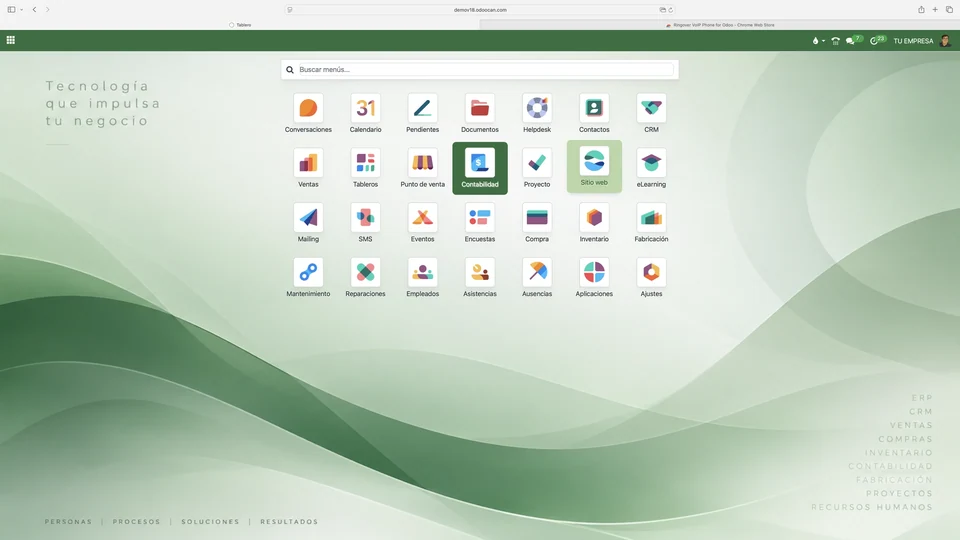Open the Empleados app
The image size is (960, 540).
click(x=422, y=278)
